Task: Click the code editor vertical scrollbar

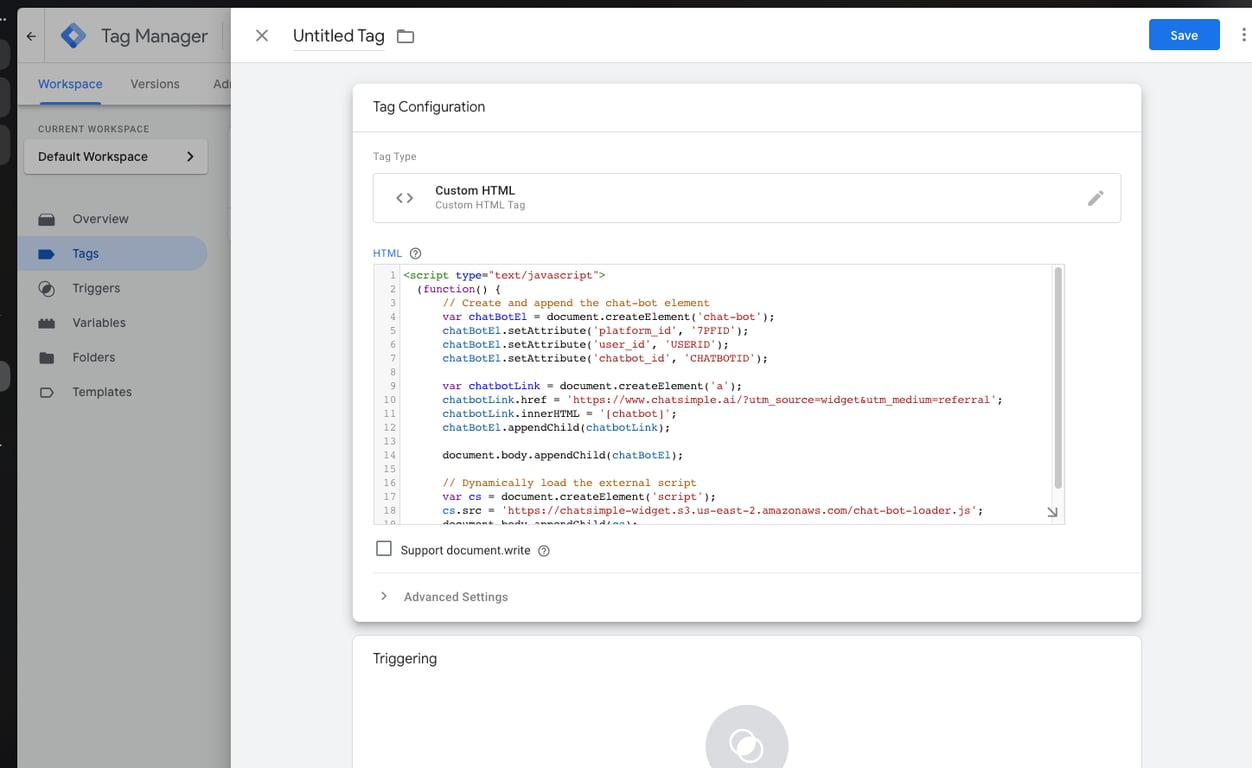Action: (1058, 379)
